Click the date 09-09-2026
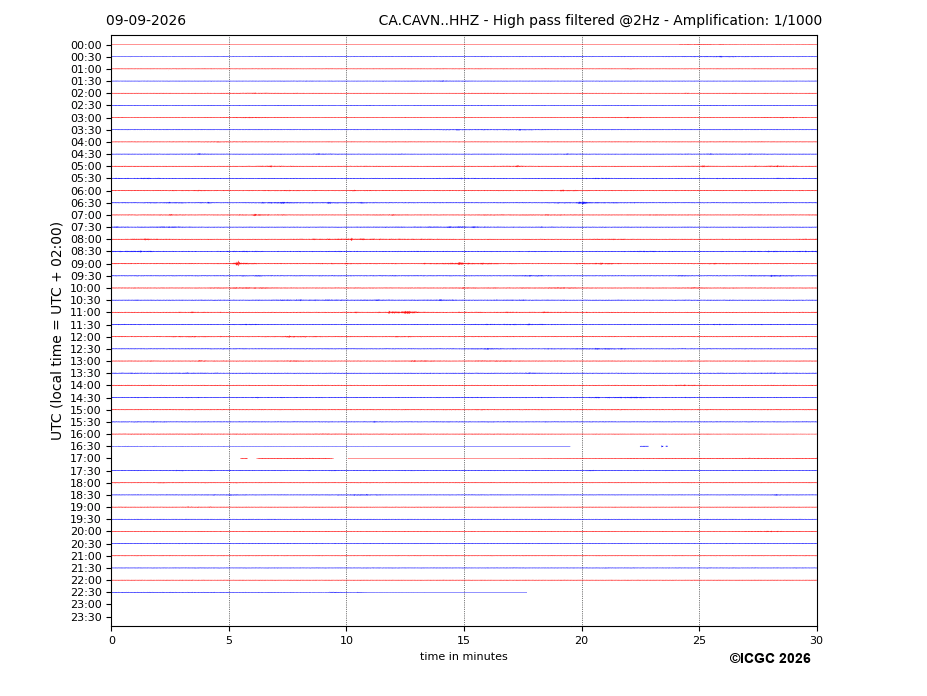 point(146,21)
